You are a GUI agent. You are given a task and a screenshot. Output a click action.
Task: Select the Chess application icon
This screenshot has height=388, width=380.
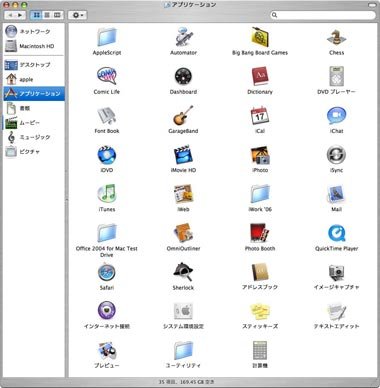point(336,37)
